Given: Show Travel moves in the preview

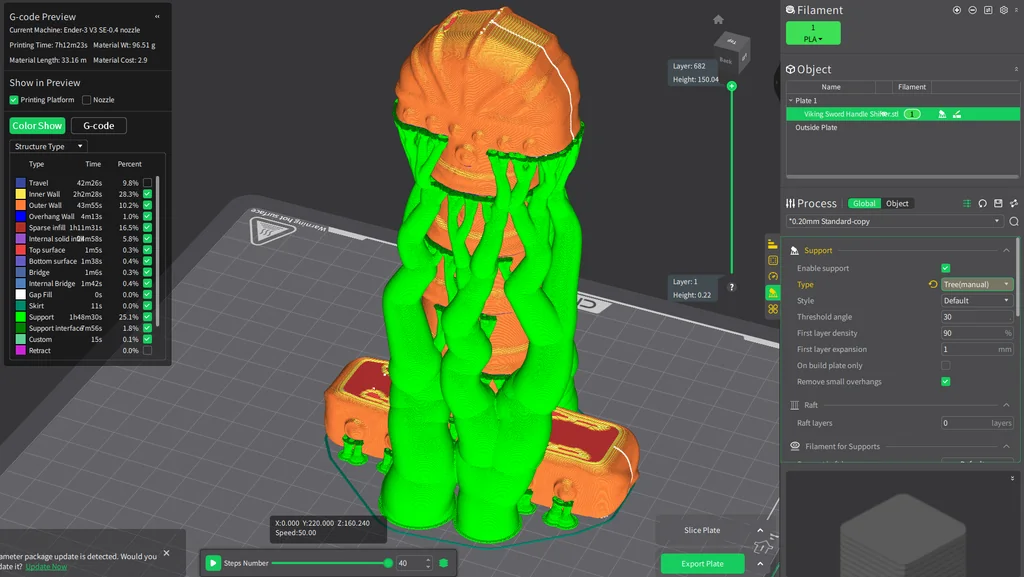Looking at the screenshot, I should 147,183.
